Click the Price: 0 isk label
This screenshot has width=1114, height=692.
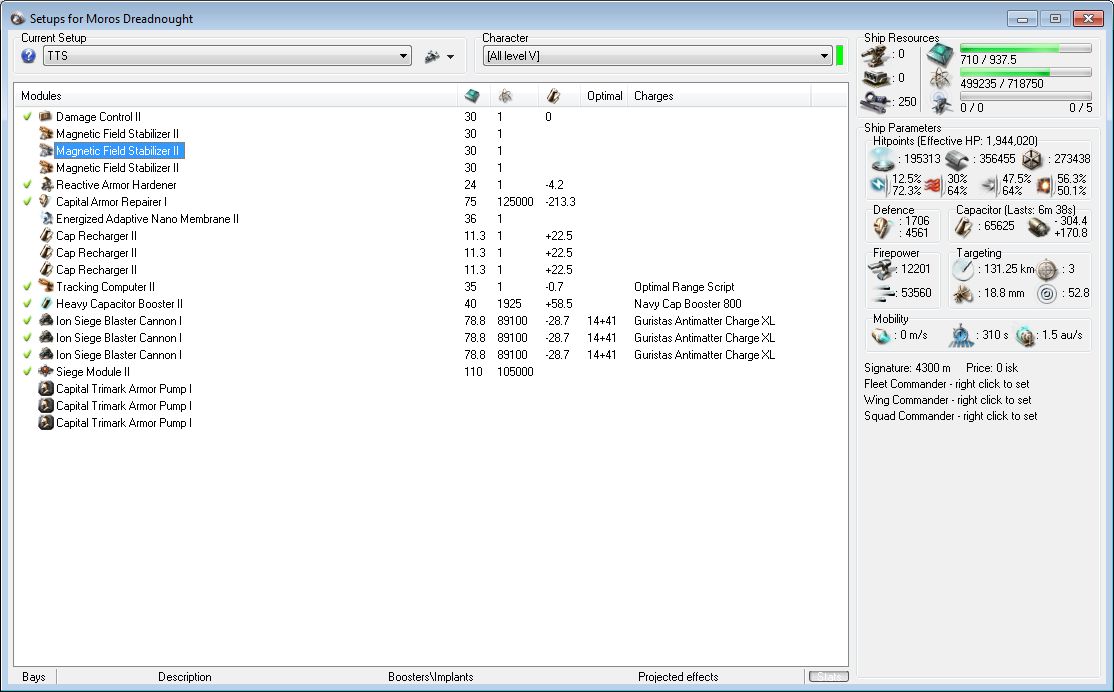(x=992, y=368)
